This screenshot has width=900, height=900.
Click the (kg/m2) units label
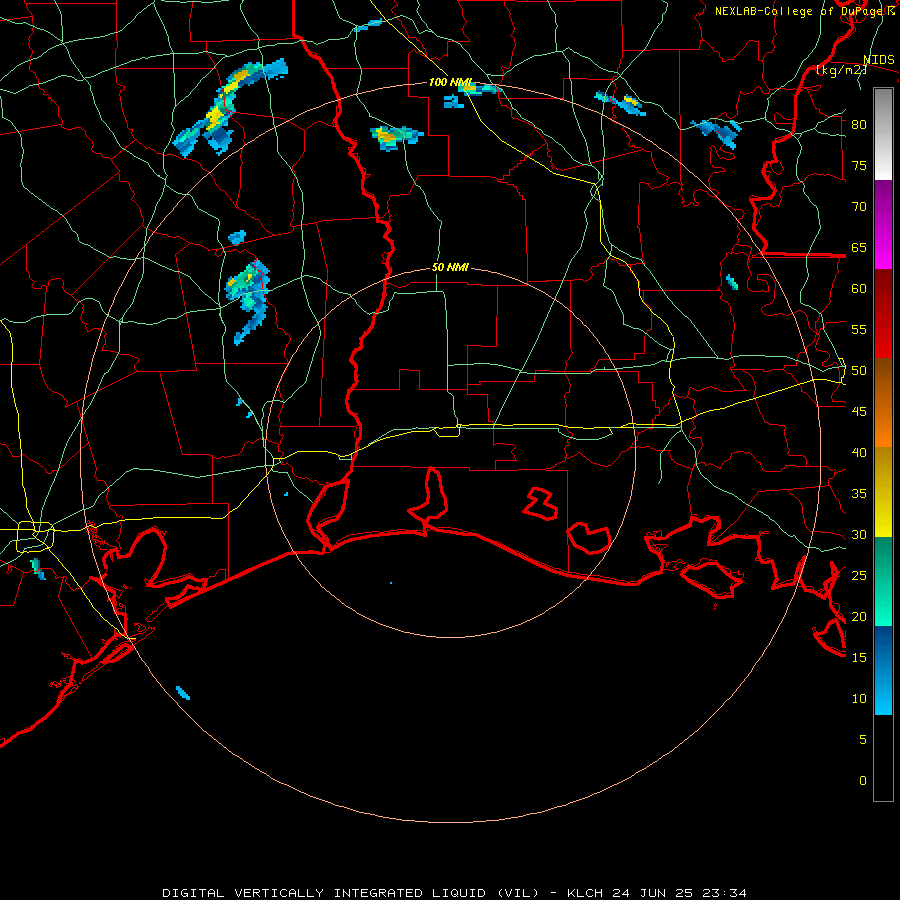pos(841,70)
